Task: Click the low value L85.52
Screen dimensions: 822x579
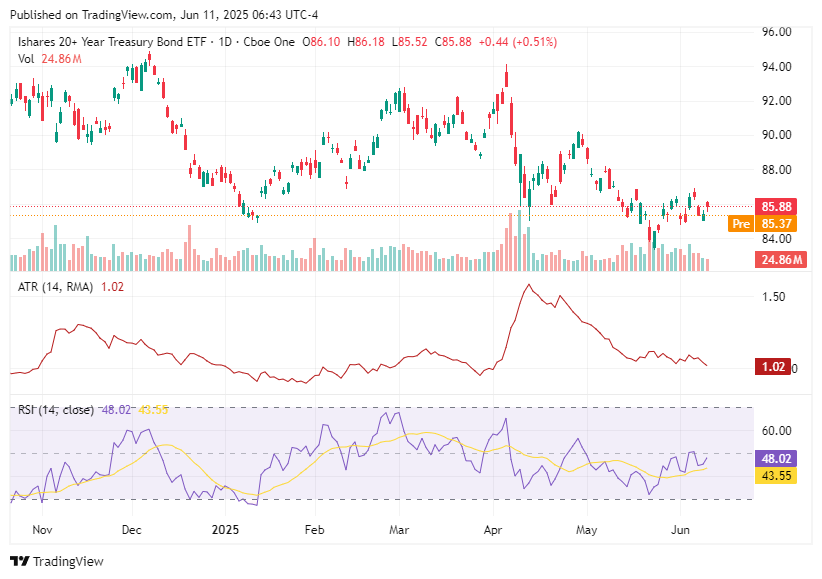Action: coord(409,42)
